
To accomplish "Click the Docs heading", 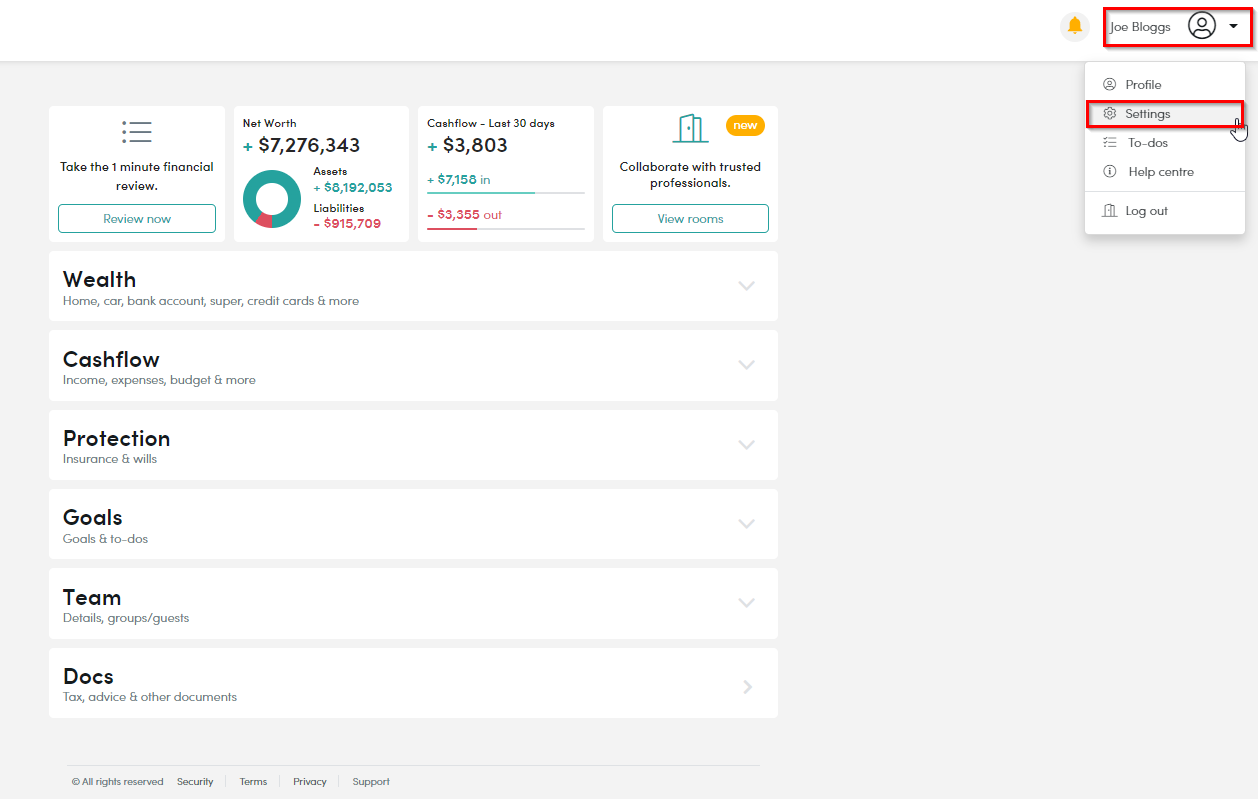I will pos(88,676).
